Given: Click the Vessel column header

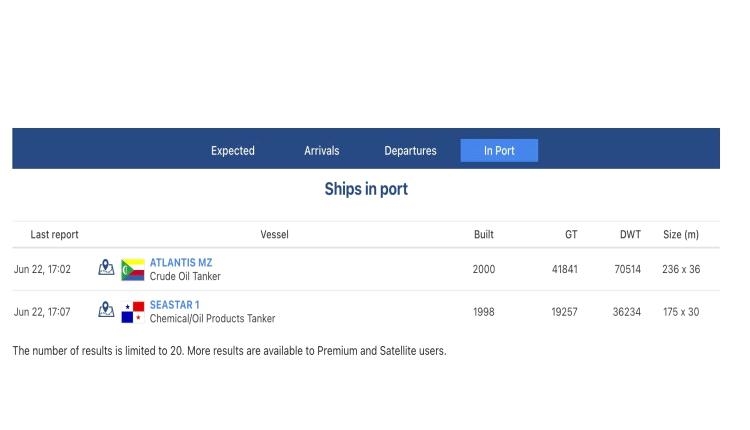Looking at the screenshot, I should pos(275,235).
